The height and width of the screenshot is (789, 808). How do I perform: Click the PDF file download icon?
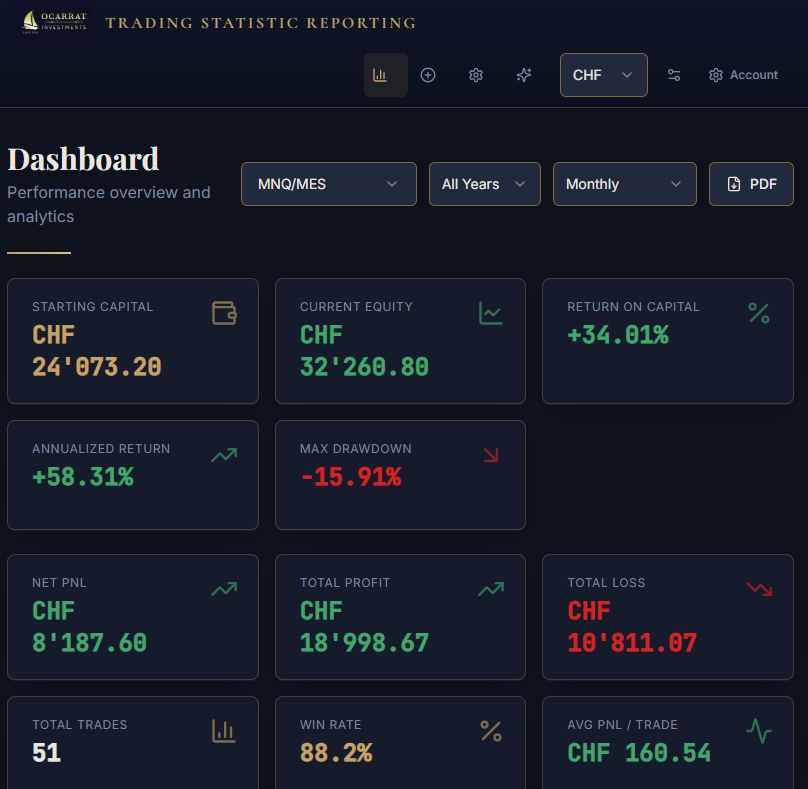click(734, 184)
